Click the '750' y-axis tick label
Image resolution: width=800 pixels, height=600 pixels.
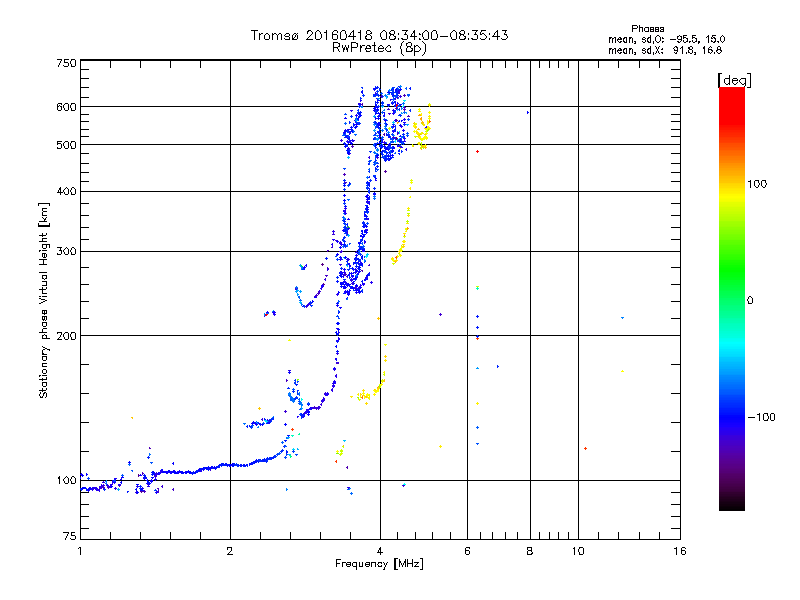[66, 63]
